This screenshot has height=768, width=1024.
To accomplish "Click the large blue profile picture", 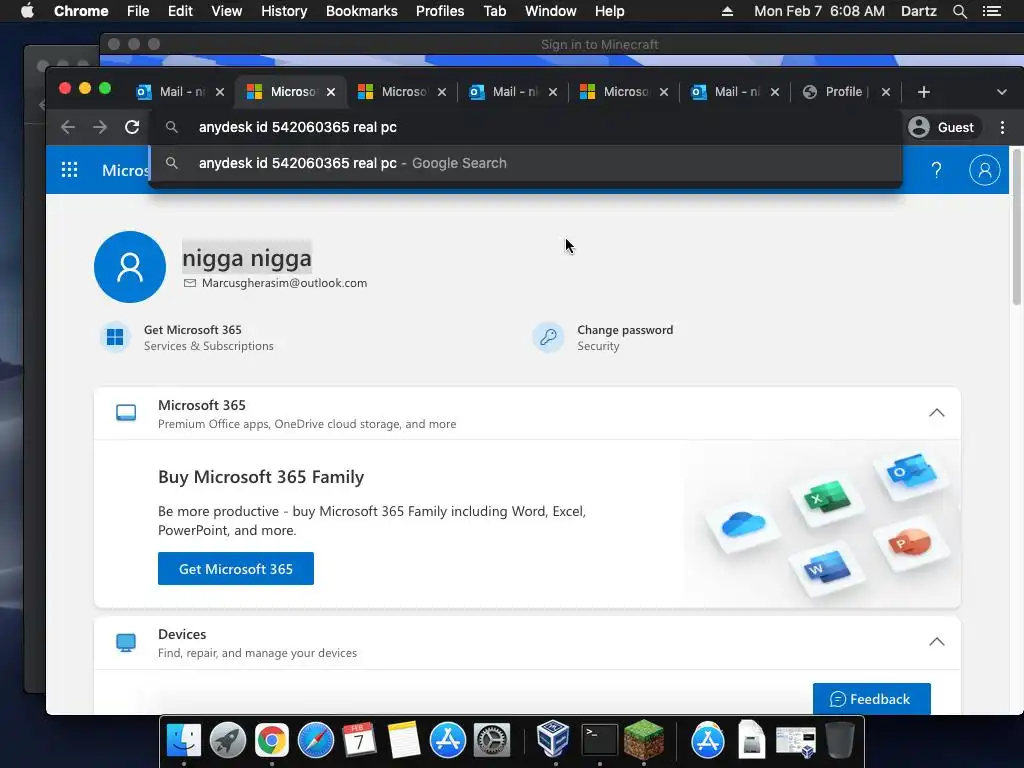I will [130, 267].
